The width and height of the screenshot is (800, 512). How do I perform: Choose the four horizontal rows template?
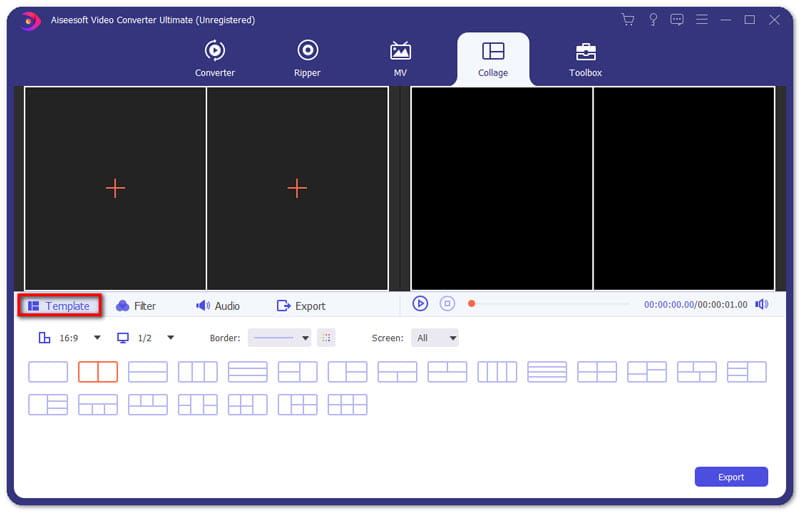tap(547, 372)
